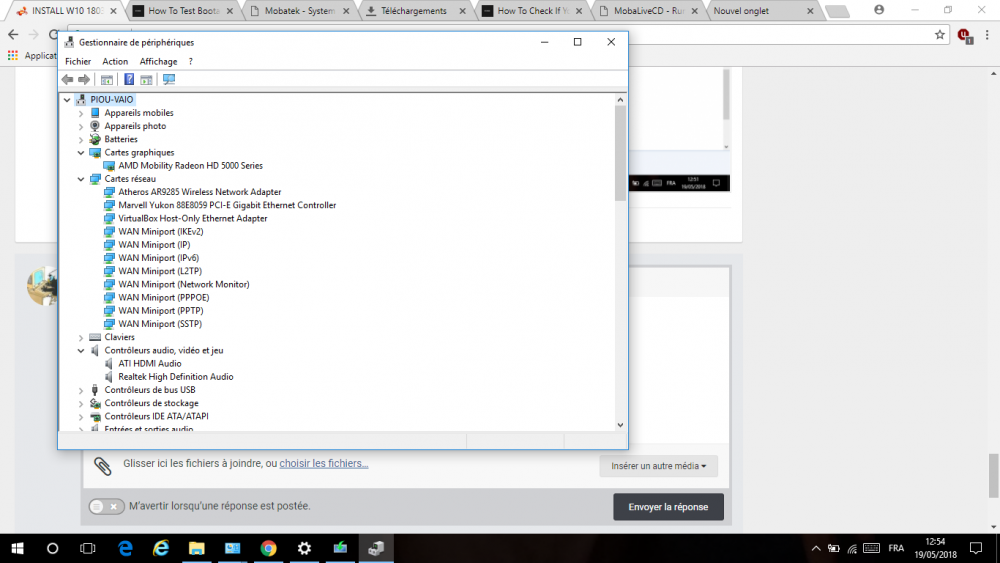Viewport: 1000px width, 563px height.
Task: Select WAN Miniport (IKEv2)
Action: [161, 232]
